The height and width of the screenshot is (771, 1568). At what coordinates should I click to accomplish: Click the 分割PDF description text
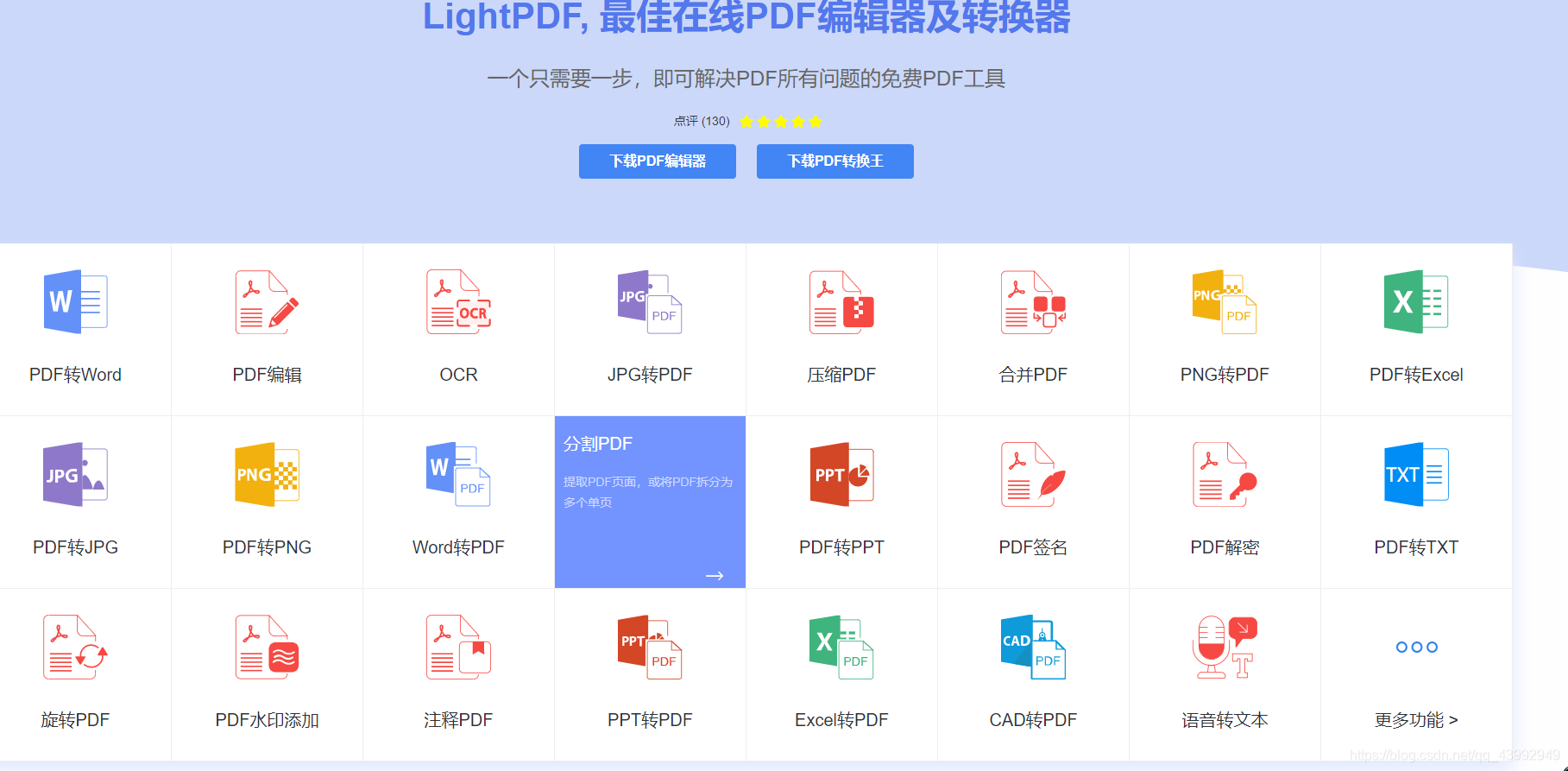tap(648, 491)
